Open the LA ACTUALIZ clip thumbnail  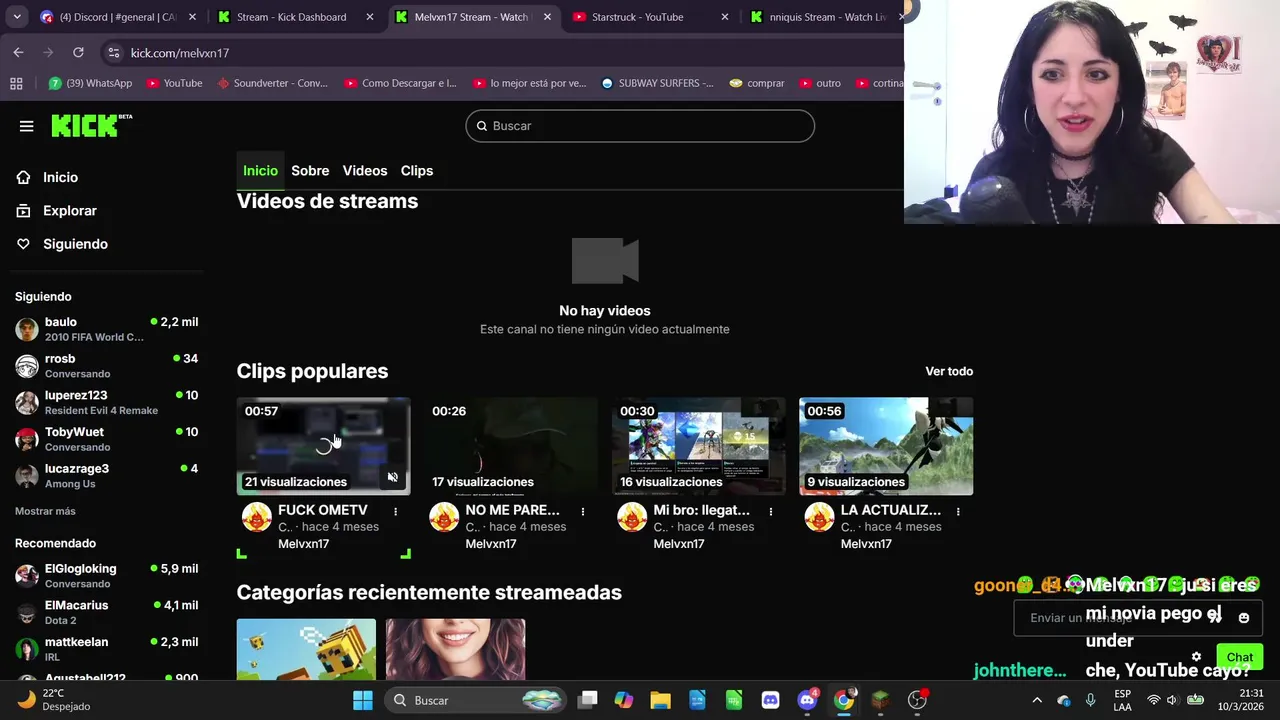click(x=886, y=446)
